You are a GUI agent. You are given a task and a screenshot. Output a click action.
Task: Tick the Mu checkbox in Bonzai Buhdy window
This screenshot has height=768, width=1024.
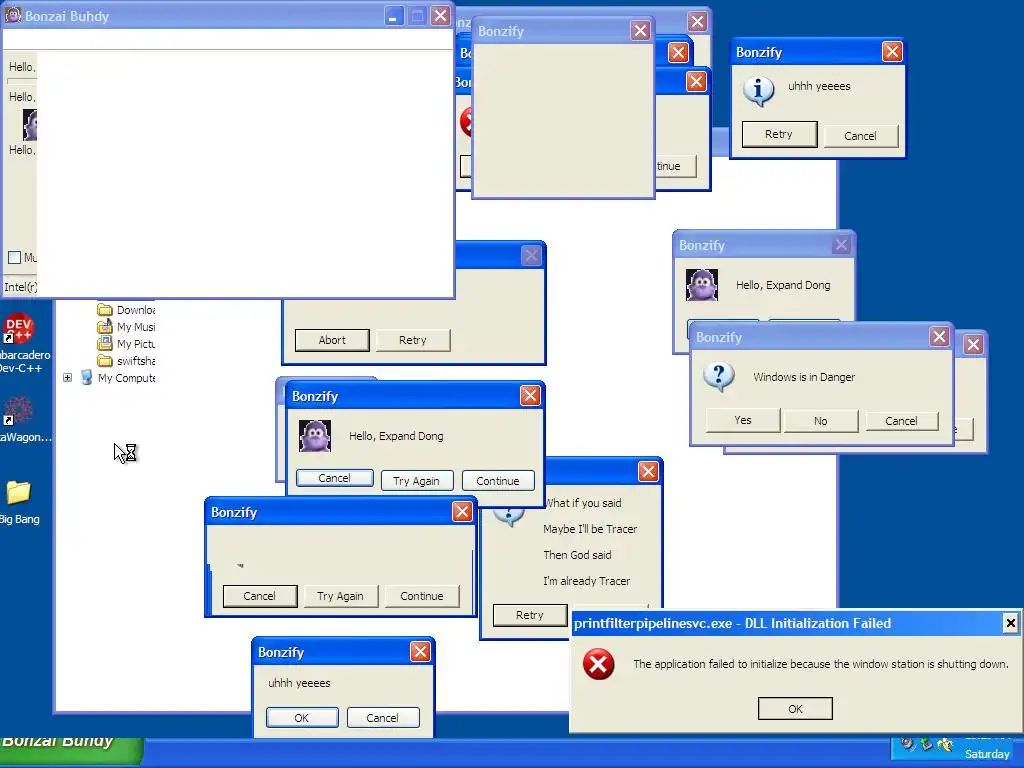click(14, 257)
